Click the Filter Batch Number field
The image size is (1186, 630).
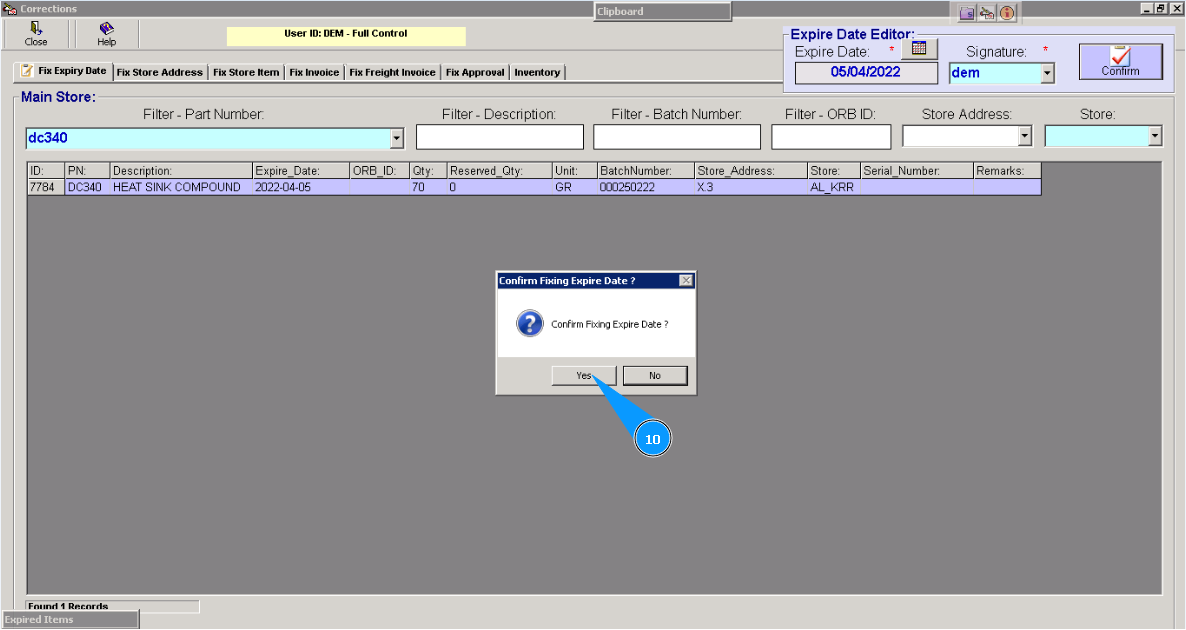(x=677, y=137)
